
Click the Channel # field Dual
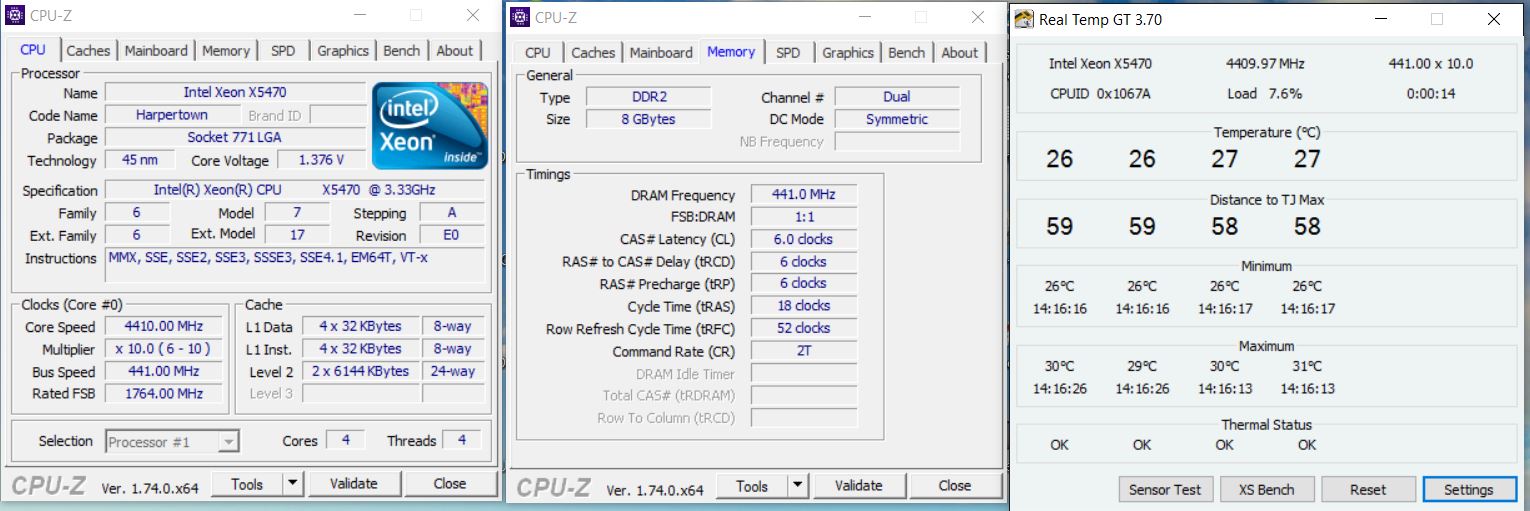897,97
